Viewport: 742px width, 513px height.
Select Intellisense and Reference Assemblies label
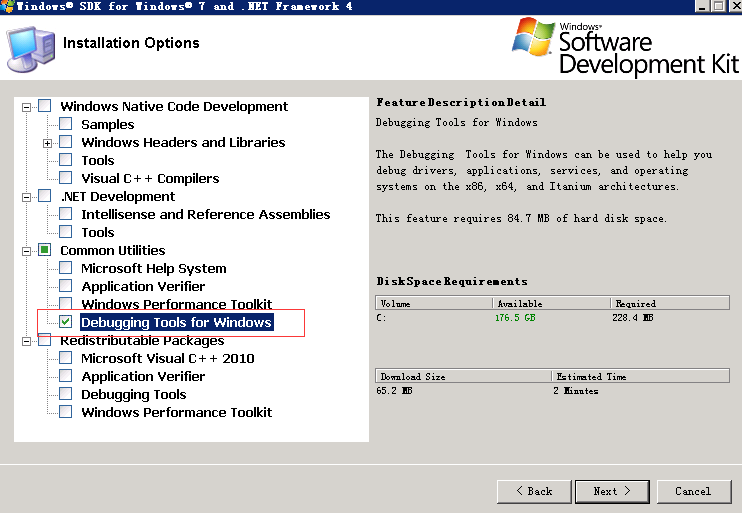pyautogui.click(x=206, y=214)
